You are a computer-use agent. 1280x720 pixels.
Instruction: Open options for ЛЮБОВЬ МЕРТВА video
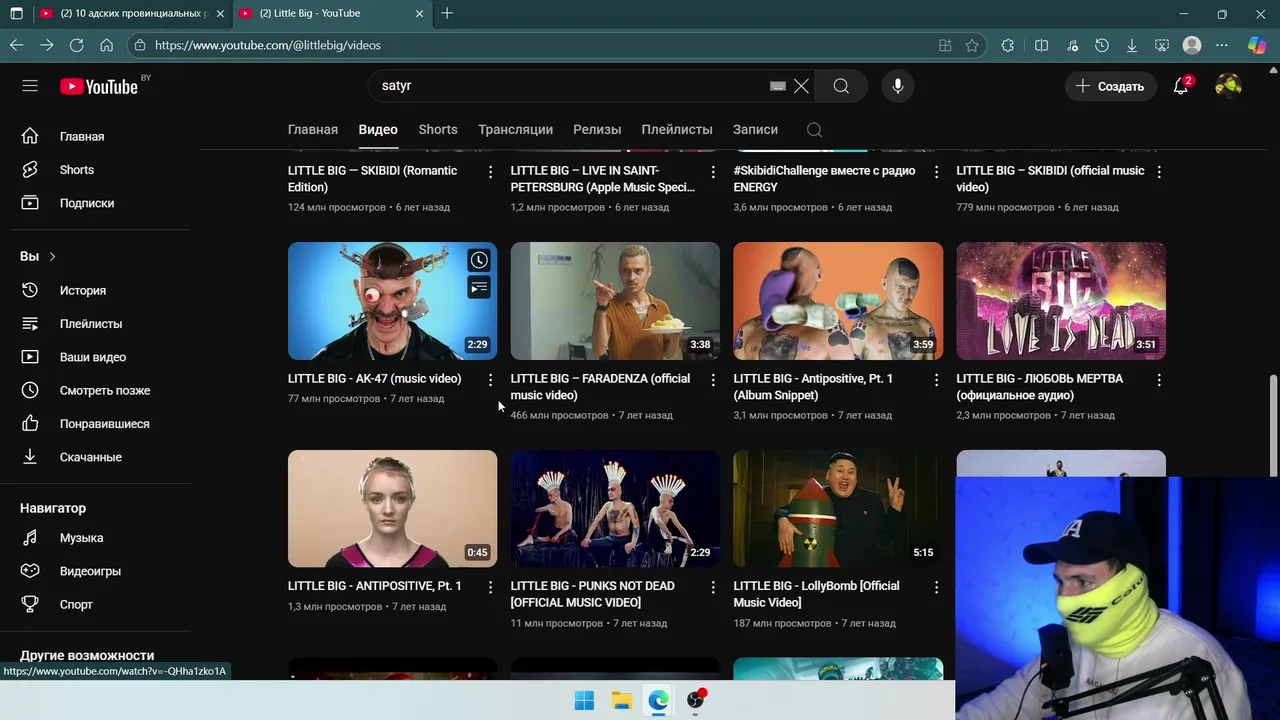1159,380
